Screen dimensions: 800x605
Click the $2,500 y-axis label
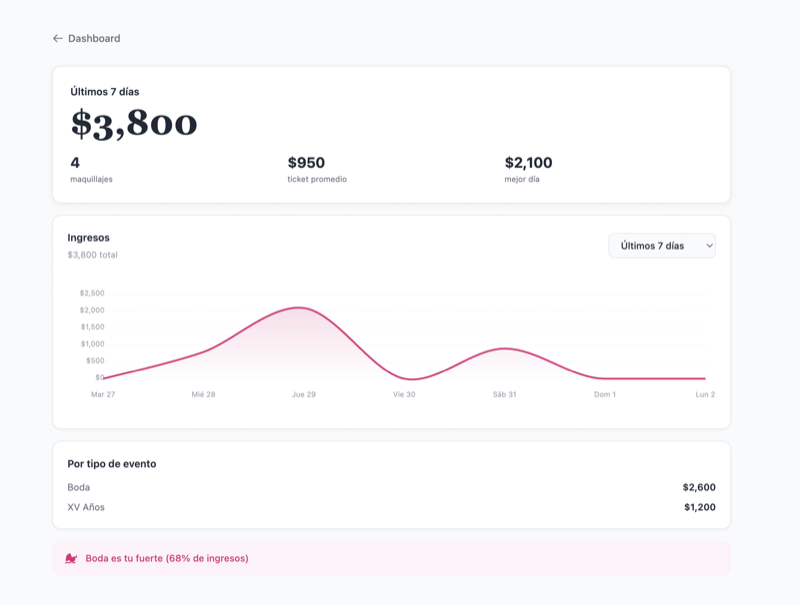coord(92,293)
